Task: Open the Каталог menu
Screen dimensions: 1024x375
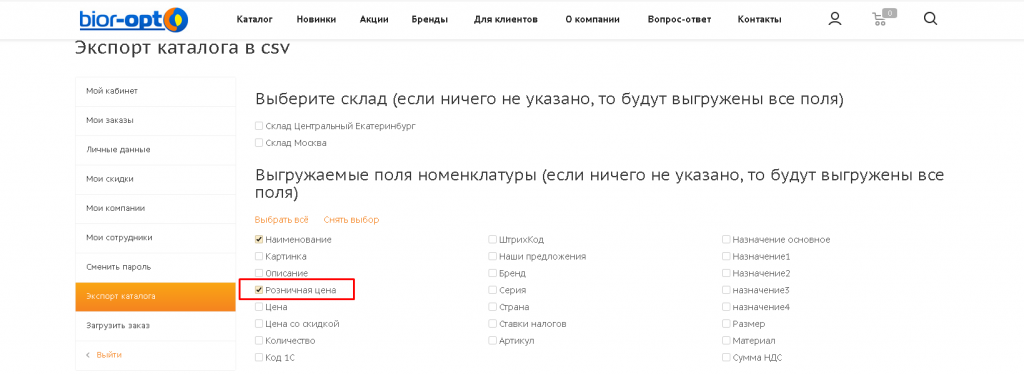Action: pyautogui.click(x=255, y=20)
